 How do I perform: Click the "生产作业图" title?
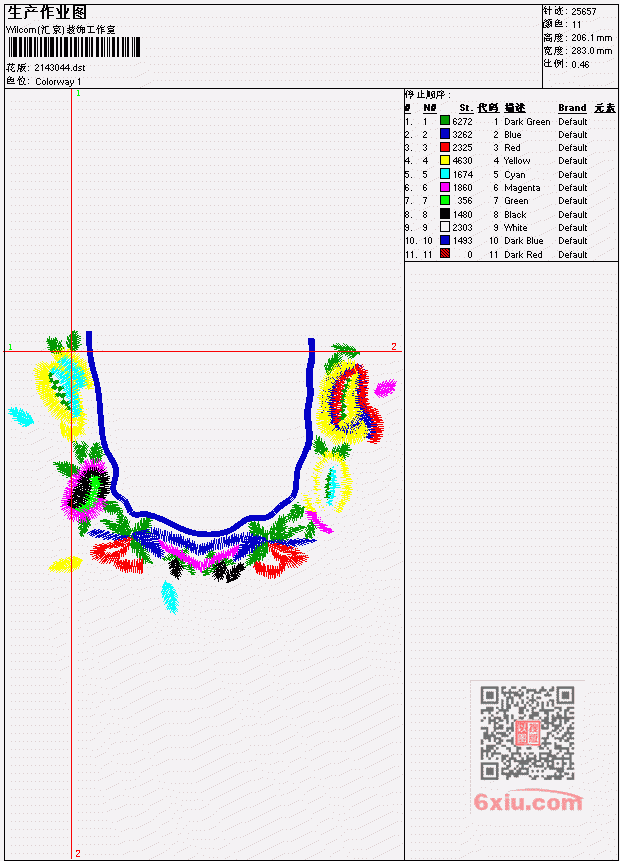pos(47,13)
